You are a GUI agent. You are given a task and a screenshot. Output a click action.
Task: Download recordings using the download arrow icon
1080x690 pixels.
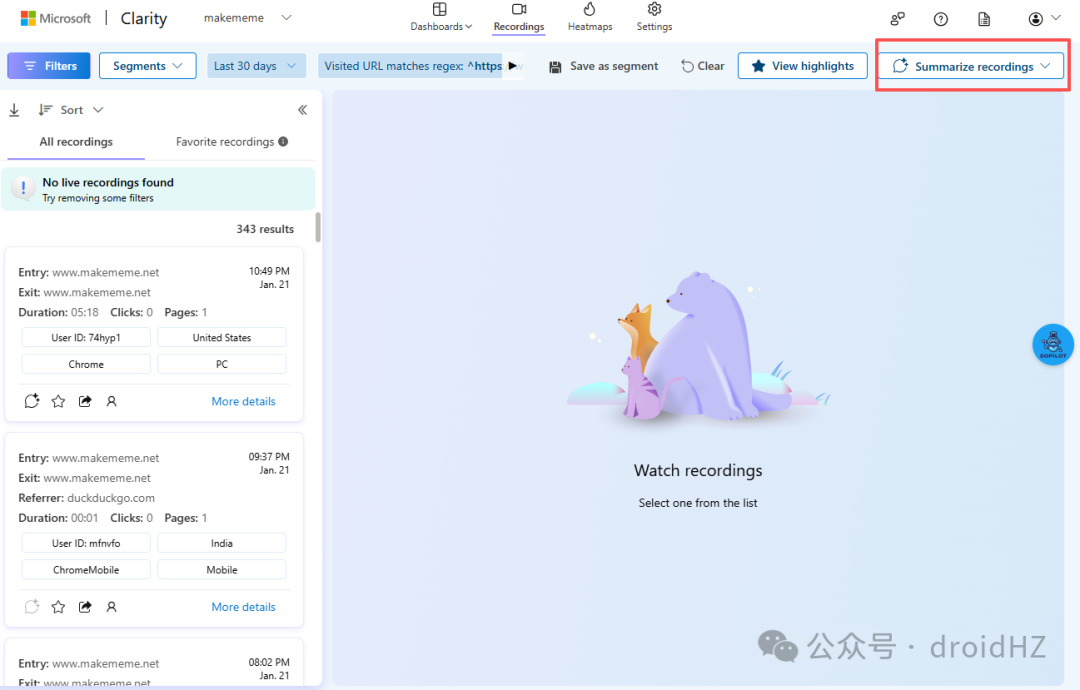[14, 110]
